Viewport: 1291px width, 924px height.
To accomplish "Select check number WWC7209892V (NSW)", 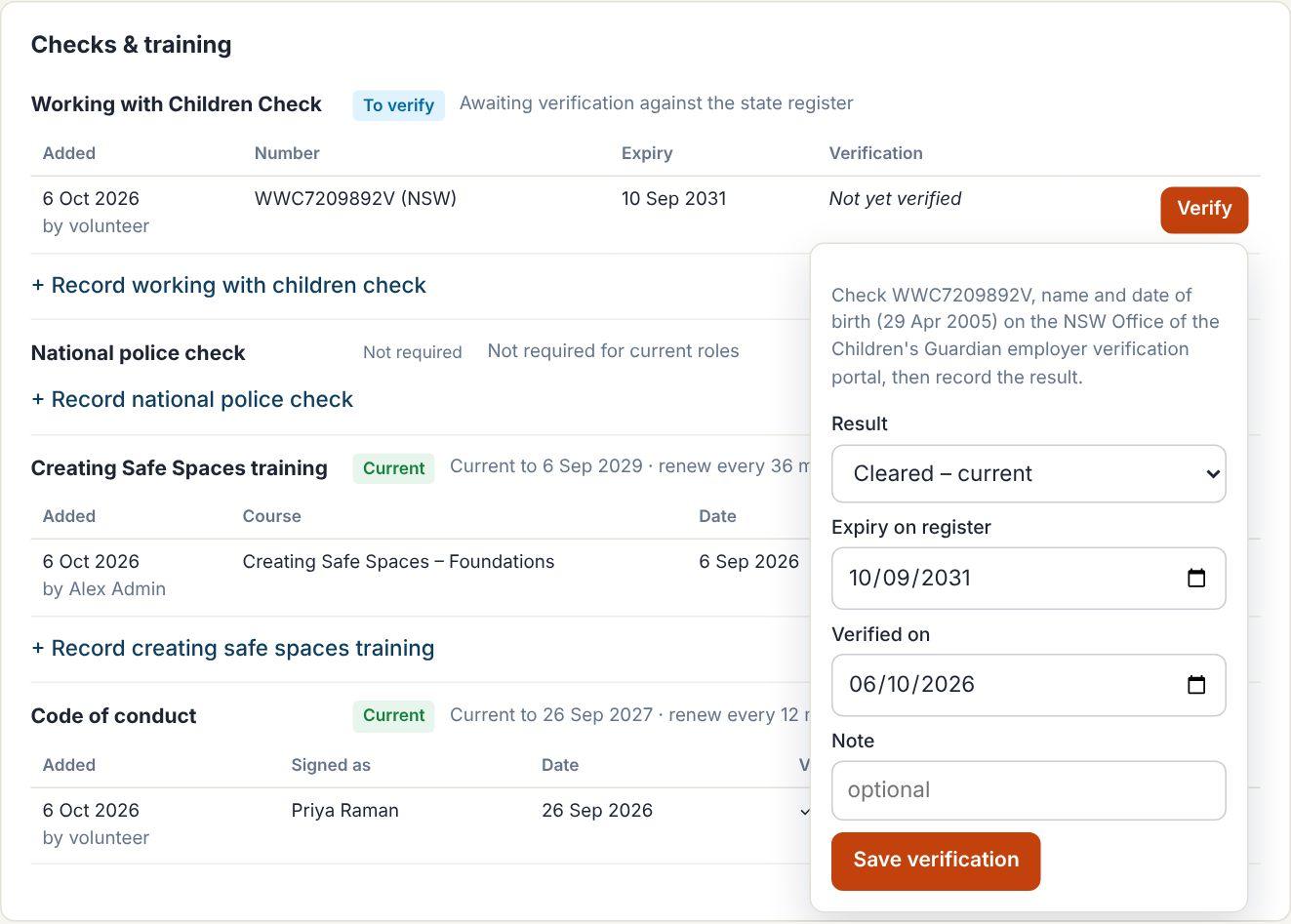I will [x=355, y=199].
